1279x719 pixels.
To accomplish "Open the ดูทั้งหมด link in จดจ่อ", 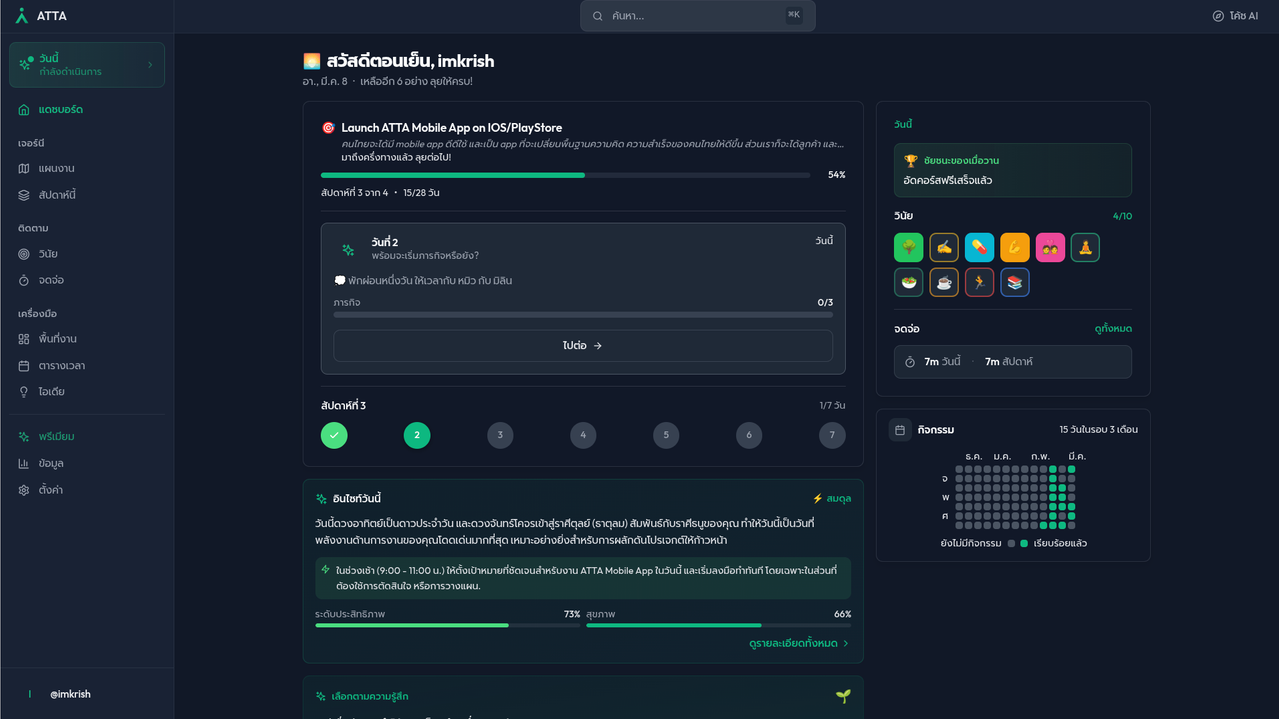I will 1113,328.
